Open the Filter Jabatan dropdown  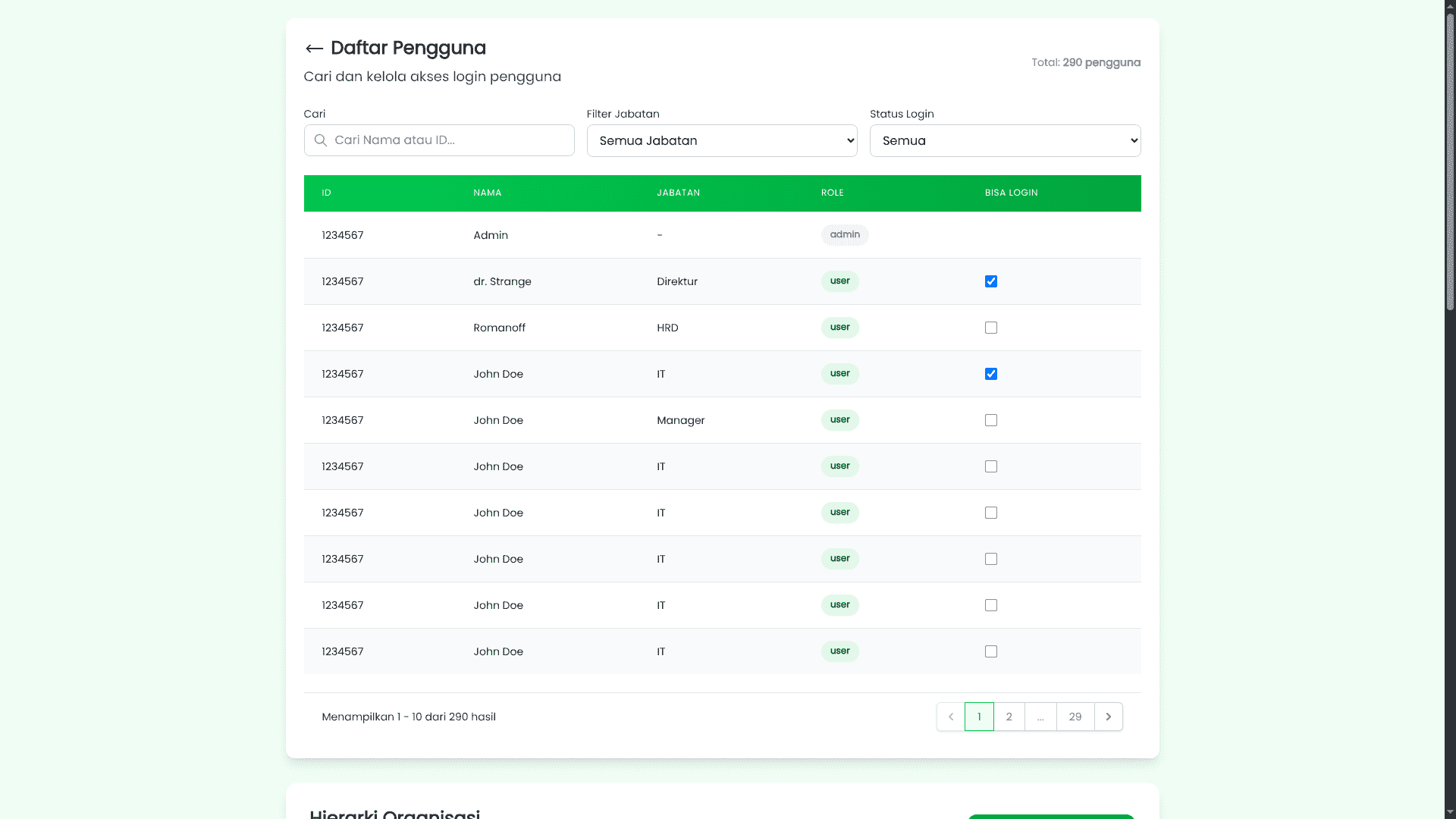(x=721, y=140)
